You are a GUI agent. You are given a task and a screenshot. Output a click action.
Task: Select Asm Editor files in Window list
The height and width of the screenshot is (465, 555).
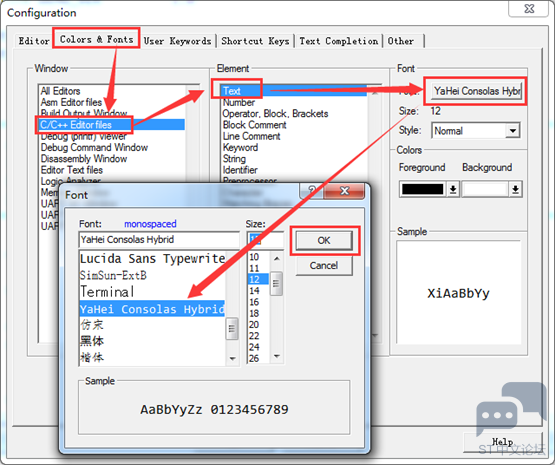point(71,102)
